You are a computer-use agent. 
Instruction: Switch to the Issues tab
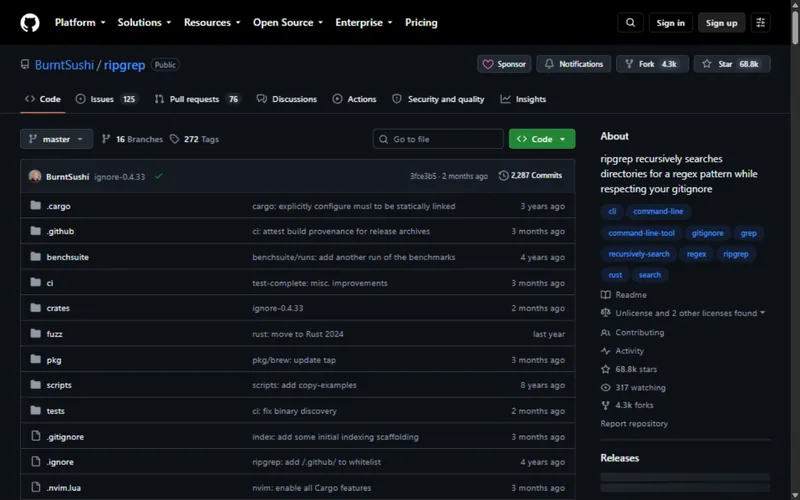click(x=107, y=99)
